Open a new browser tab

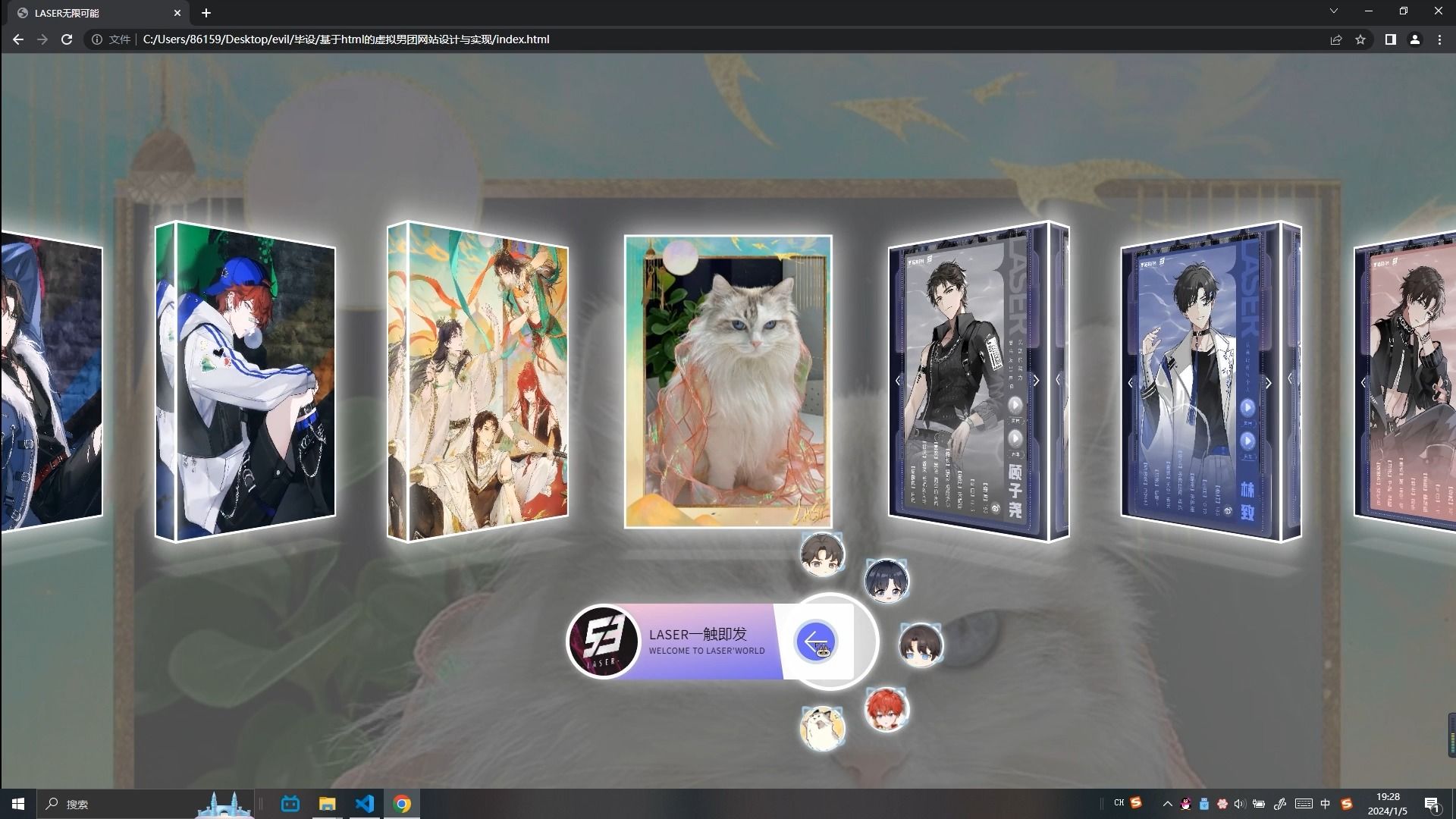[x=206, y=13]
